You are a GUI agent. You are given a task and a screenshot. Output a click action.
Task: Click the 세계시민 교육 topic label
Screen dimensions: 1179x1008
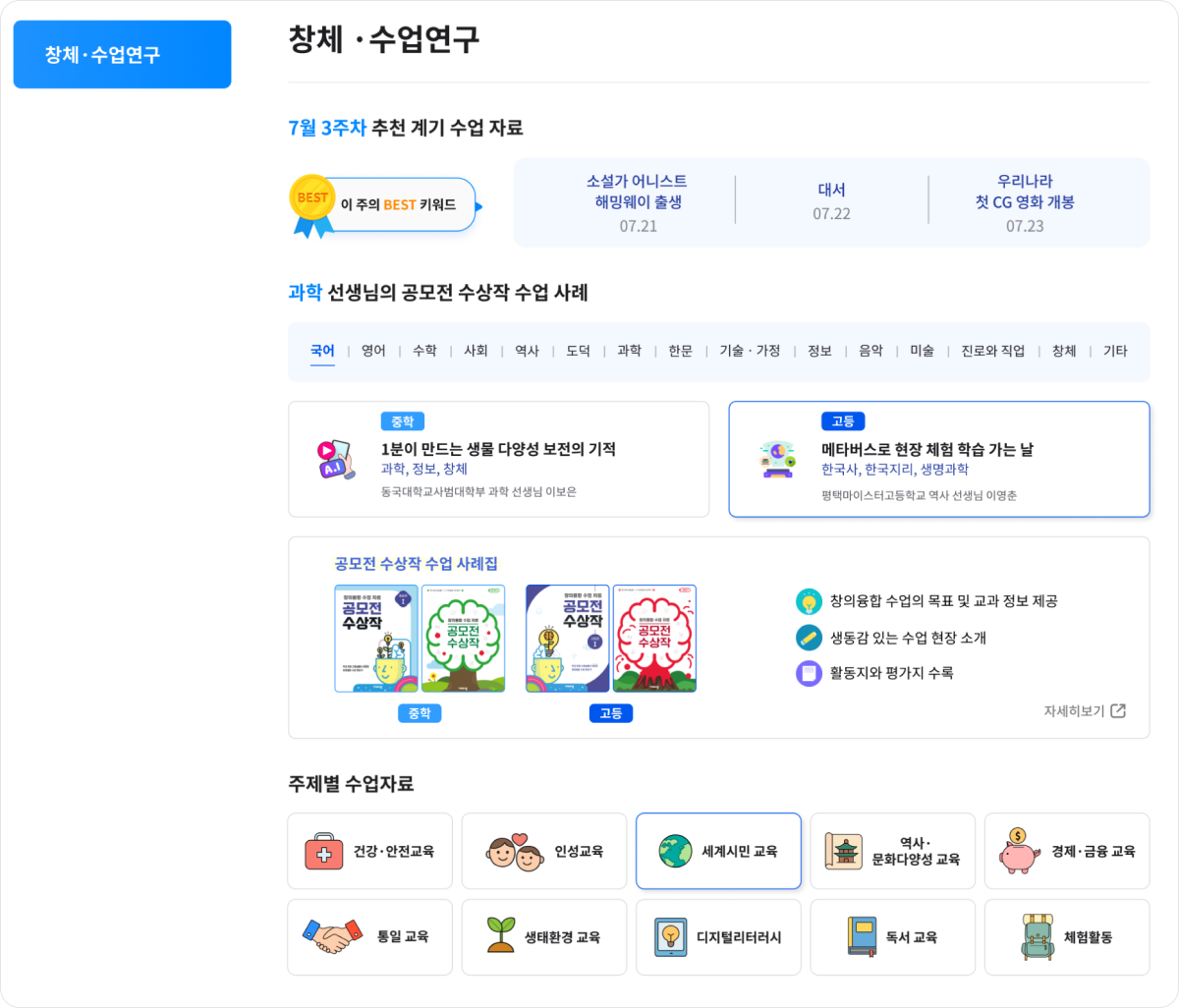coord(740,852)
